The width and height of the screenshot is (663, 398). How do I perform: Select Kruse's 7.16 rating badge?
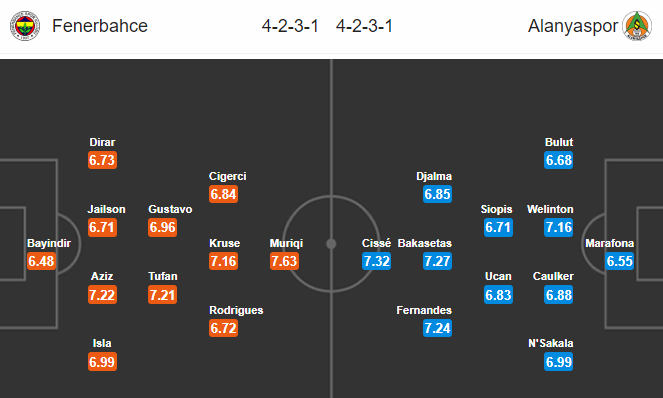click(223, 261)
